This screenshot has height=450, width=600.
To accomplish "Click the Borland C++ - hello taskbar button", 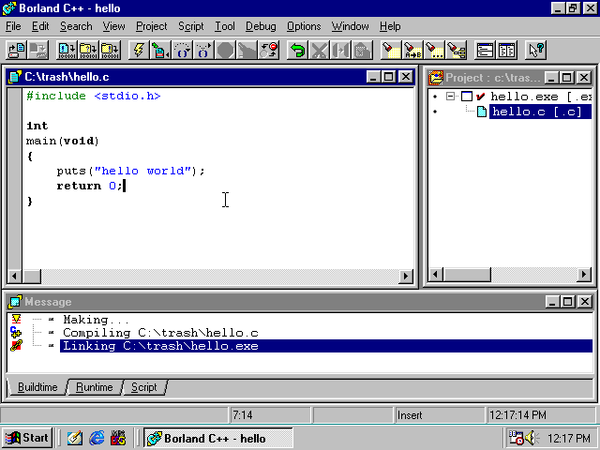I will (218, 438).
